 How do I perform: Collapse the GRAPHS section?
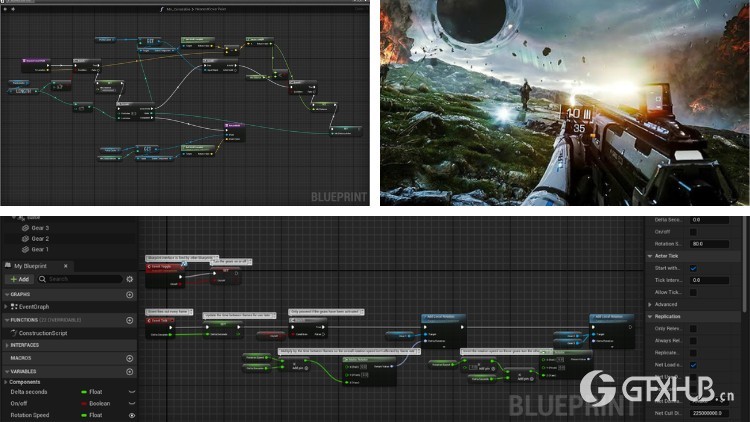point(7,295)
